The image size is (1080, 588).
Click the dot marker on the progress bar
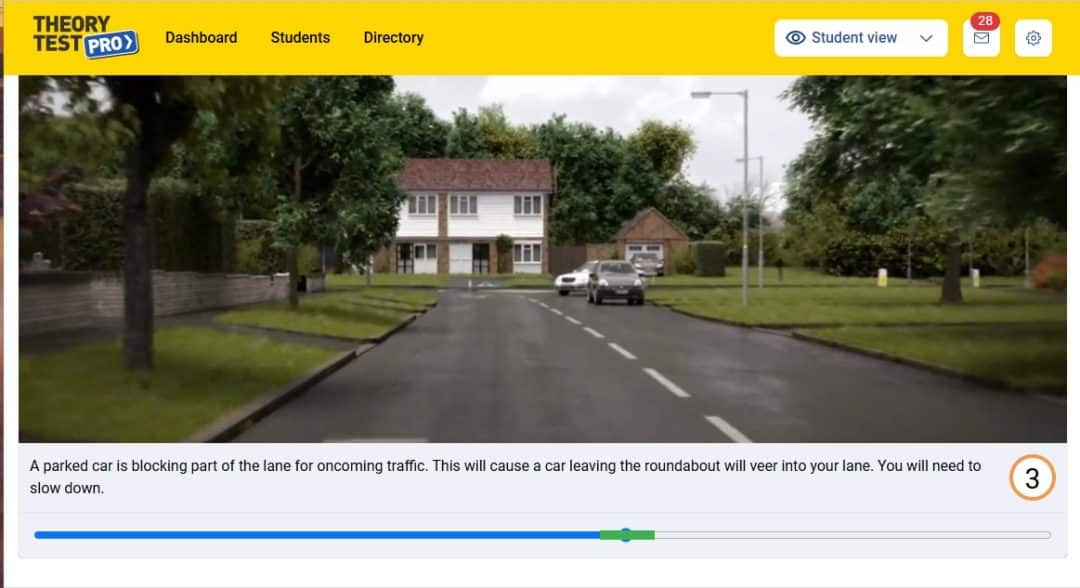coord(625,535)
